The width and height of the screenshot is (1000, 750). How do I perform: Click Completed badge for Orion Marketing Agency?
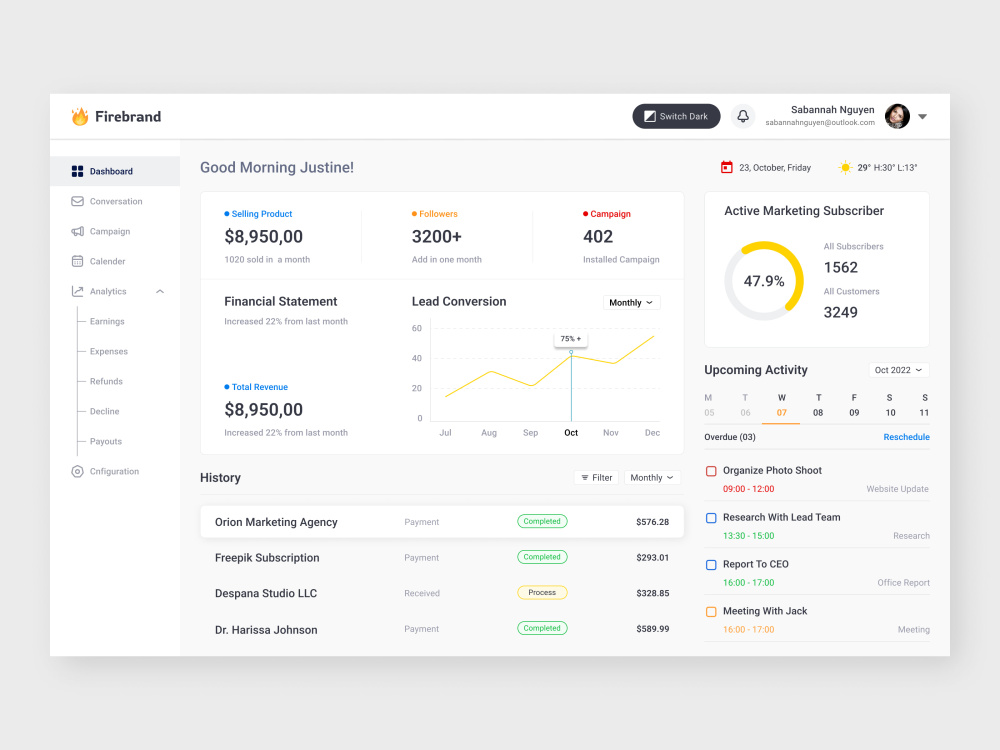(542, 521)
